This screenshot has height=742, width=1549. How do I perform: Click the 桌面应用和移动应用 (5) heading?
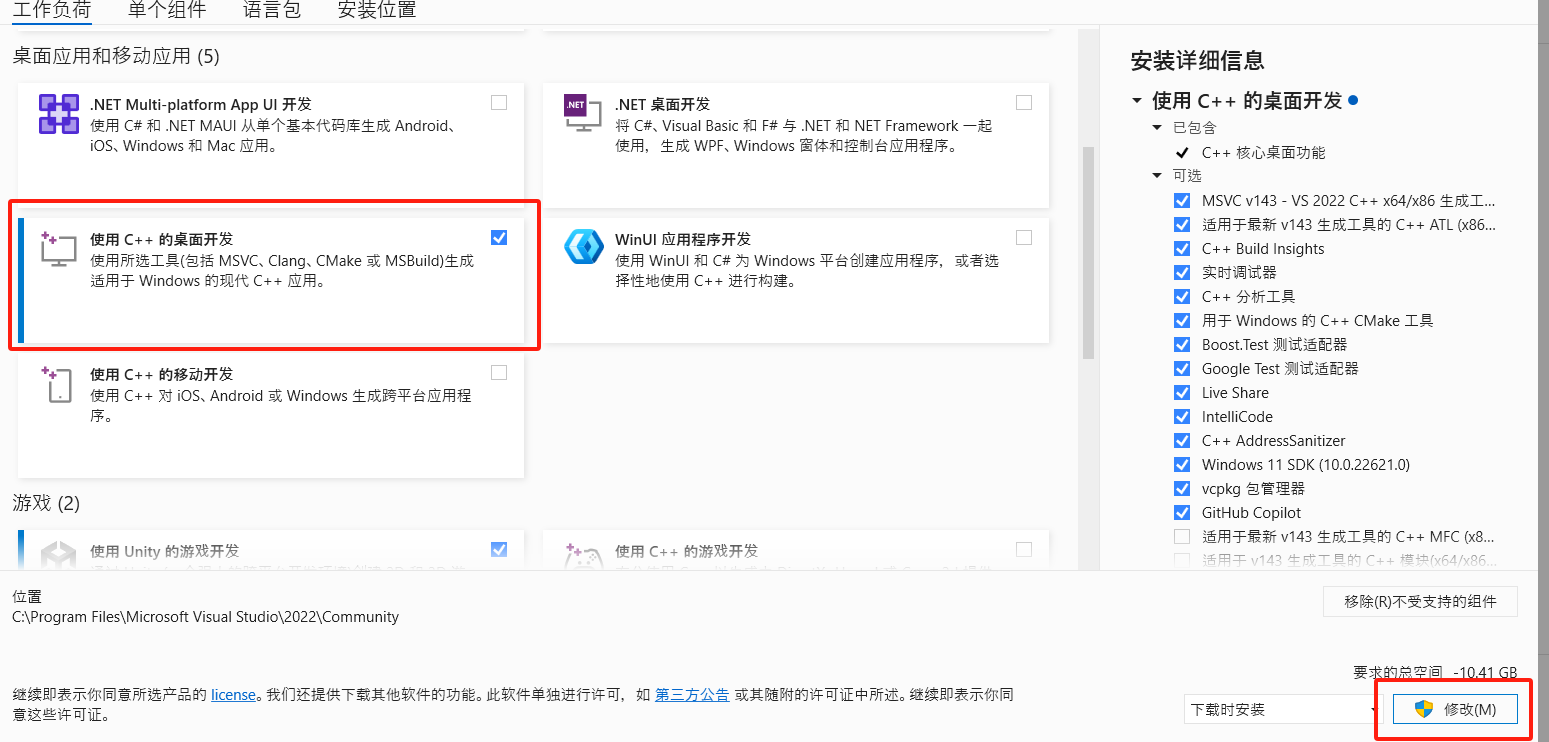click(116, 56)
